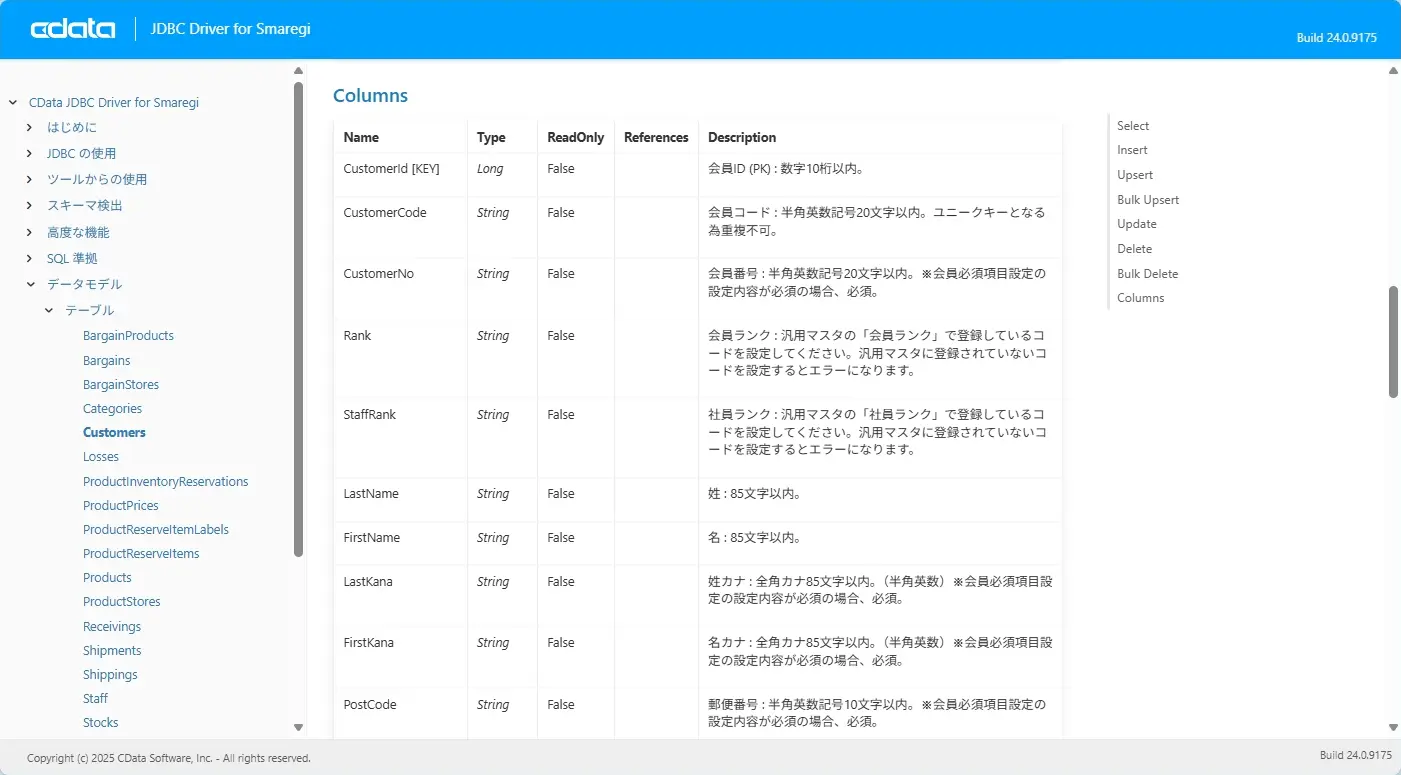Open the Shipments table page
This screenshot has height=775, width=1401.
click(x=112, y=650)
